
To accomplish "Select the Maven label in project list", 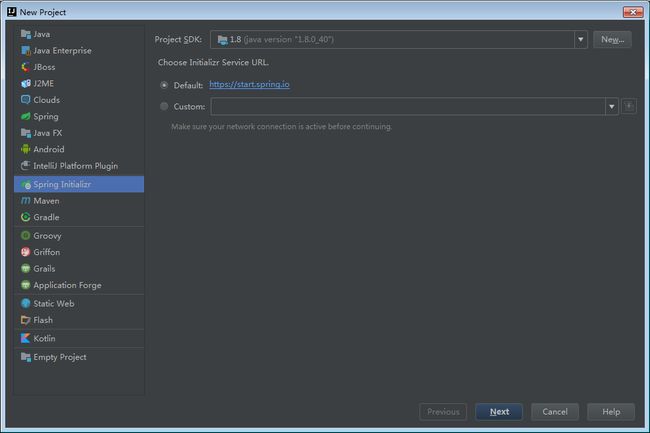I will click(x=46, y=201).
